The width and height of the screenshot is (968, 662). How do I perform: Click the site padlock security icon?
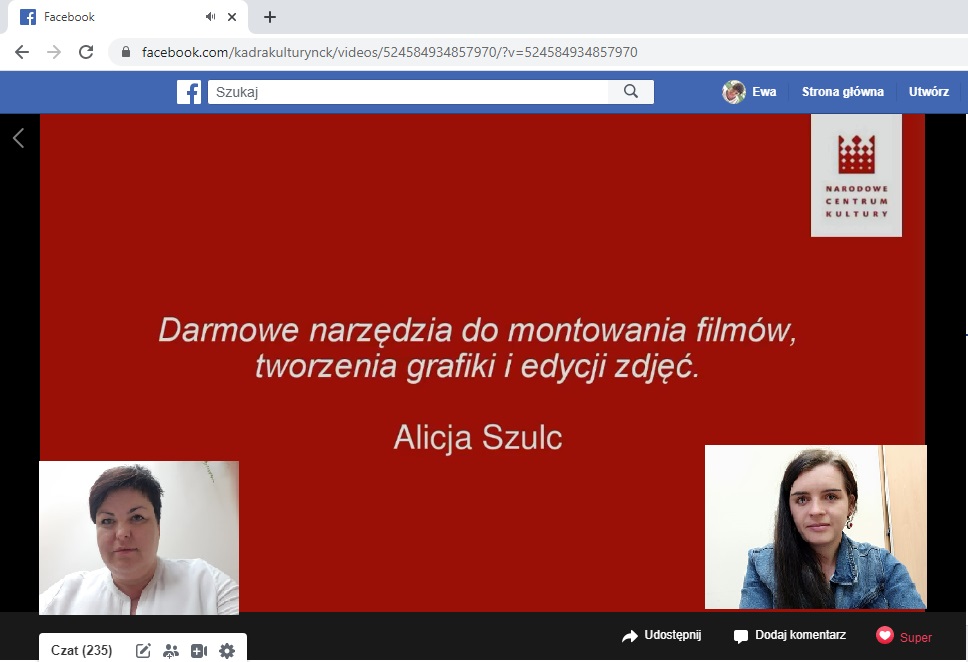[126, 52]
